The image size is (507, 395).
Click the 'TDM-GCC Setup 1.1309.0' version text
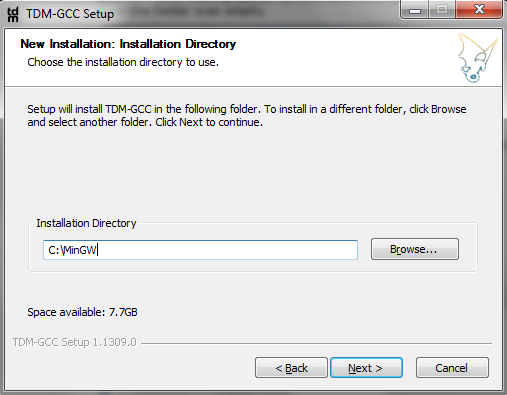tap(75, 342)
